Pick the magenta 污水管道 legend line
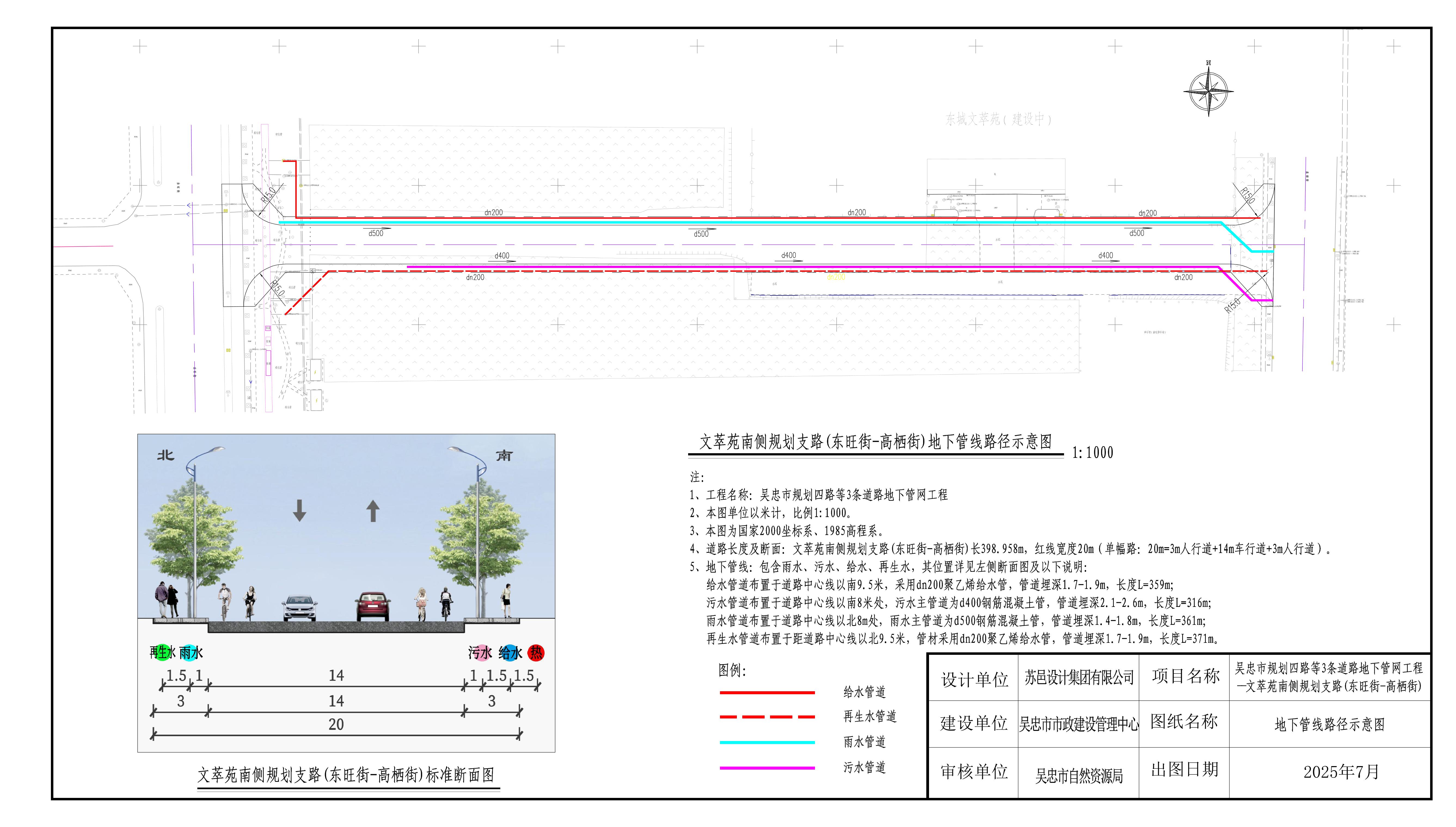This screenshot has width=1456, height=827. point(767,767)
